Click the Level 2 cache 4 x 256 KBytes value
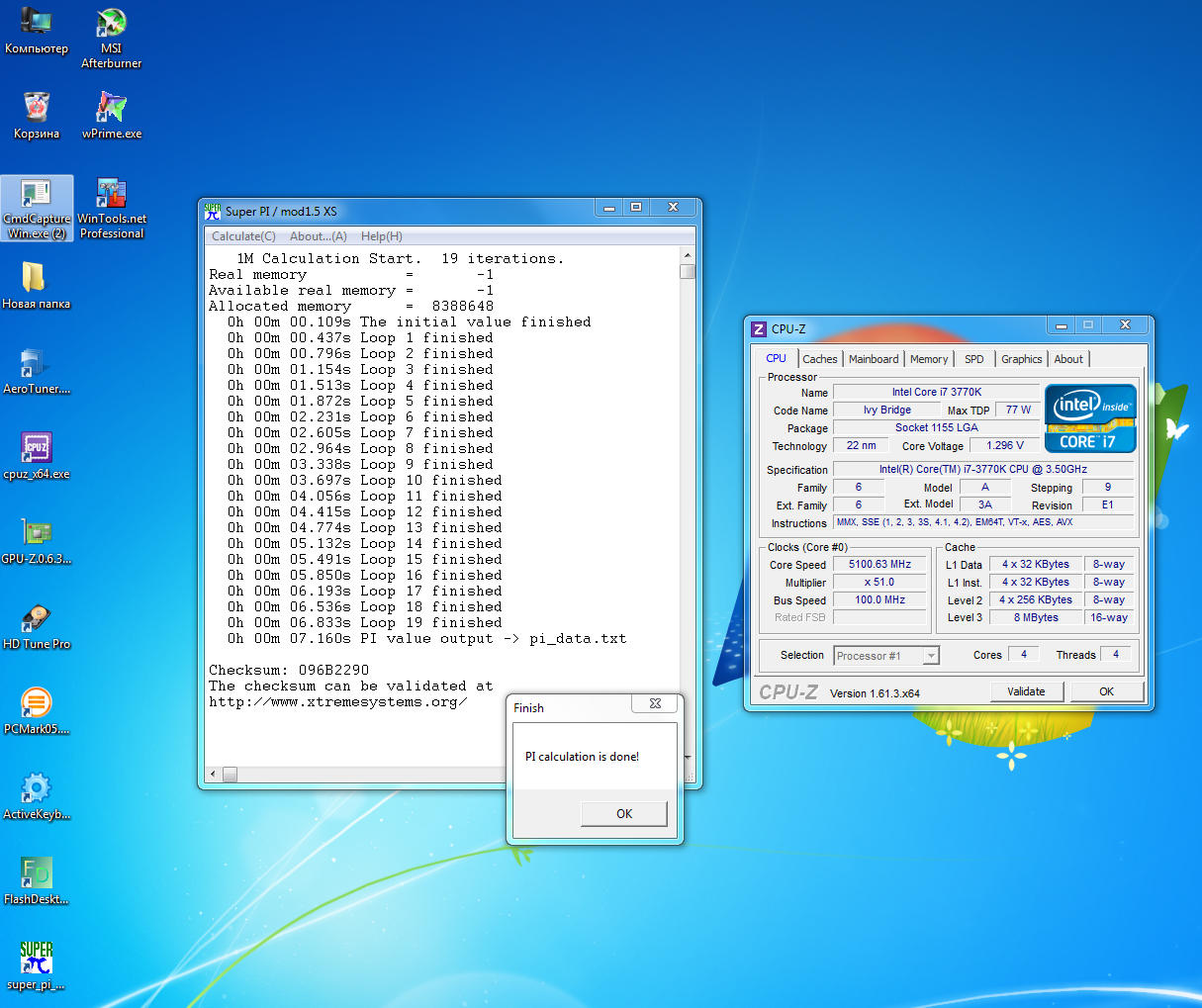1202x1008 pixels. point(1036,600)
